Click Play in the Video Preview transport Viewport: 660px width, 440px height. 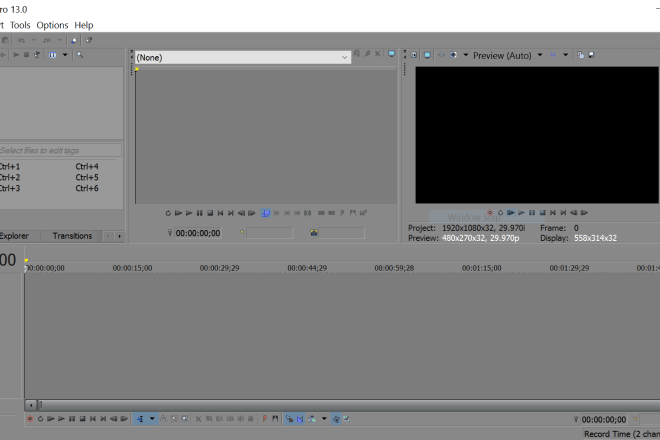click(x=522, y=213)
